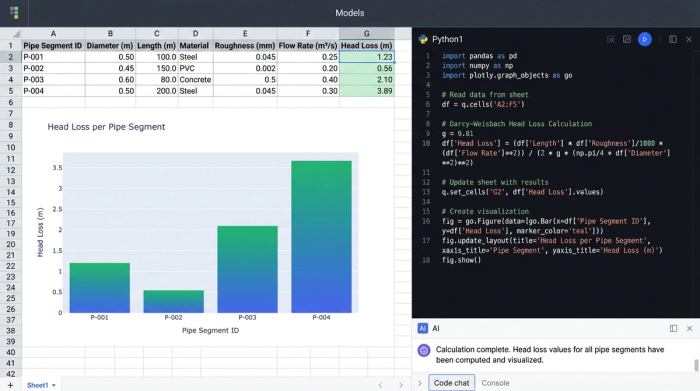Click code line 6 reading sheet cells
The height and width of the screenshot is (391, 700).
click(483, 104)
